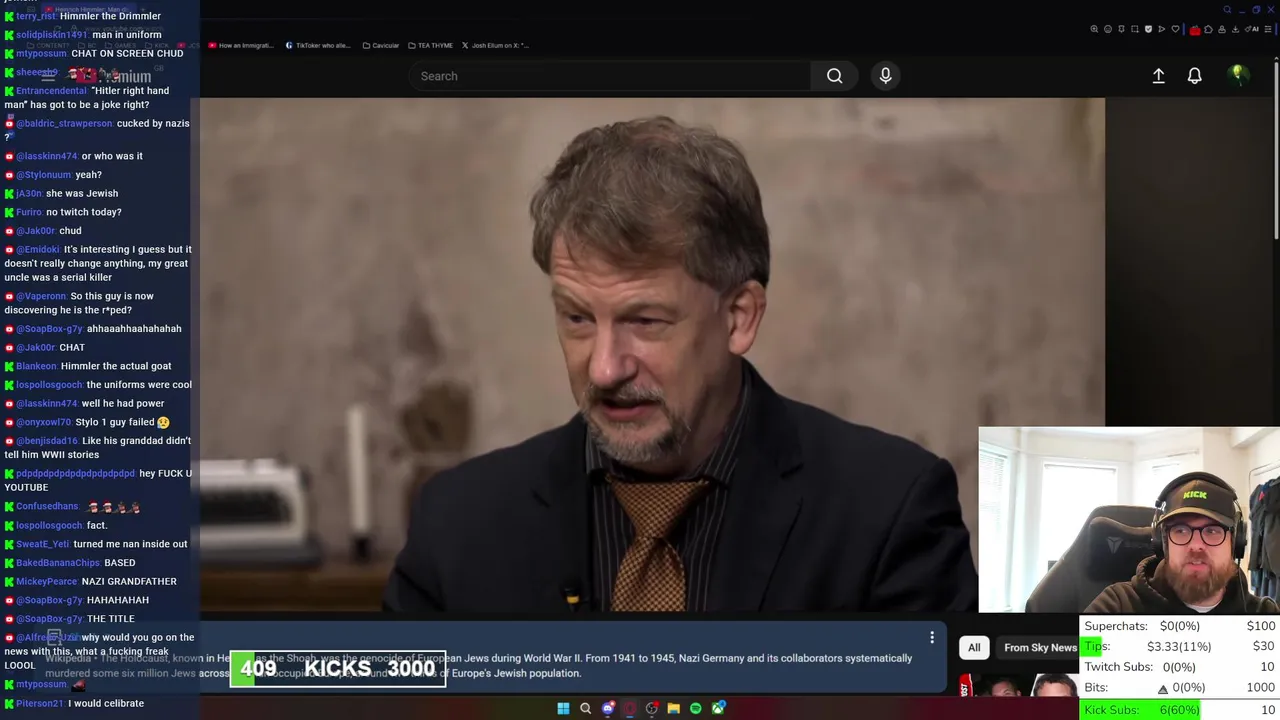Image resolution: width=1280 pixels, height=720 pixels.
Task: Open YouTube notifications bell
Action: tap(1195, 76)
